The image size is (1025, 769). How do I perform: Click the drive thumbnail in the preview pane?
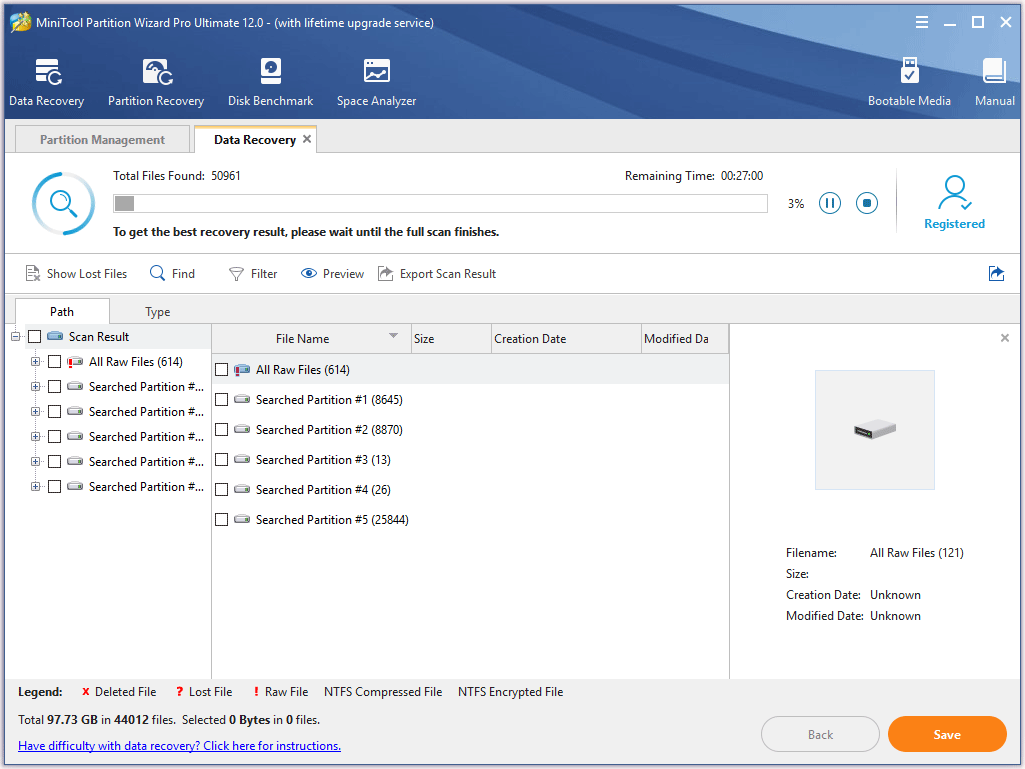875,430
